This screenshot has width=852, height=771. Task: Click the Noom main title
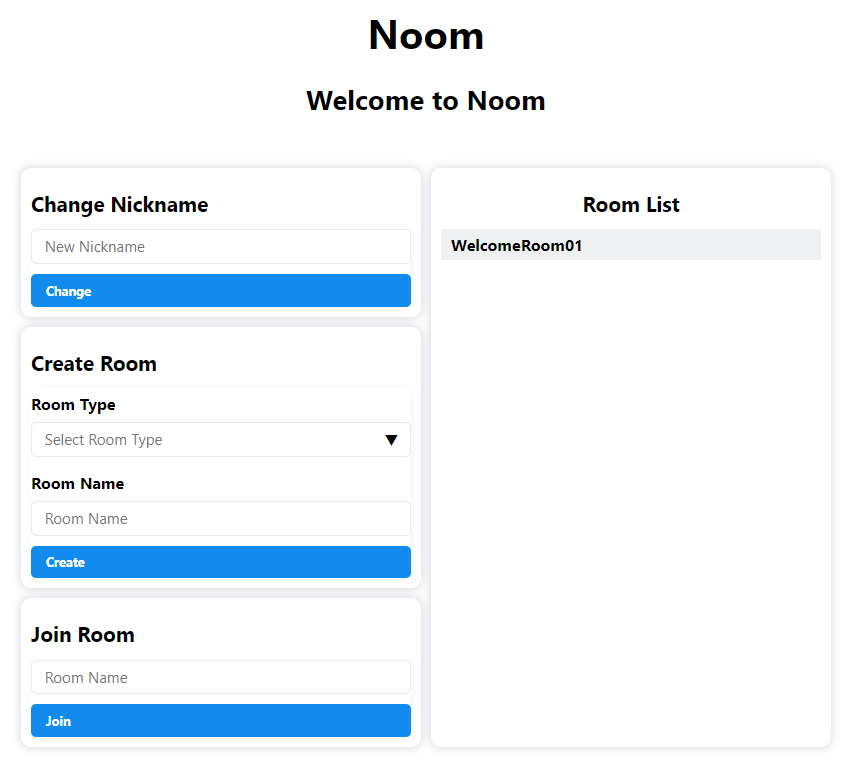tap(426, 36)
